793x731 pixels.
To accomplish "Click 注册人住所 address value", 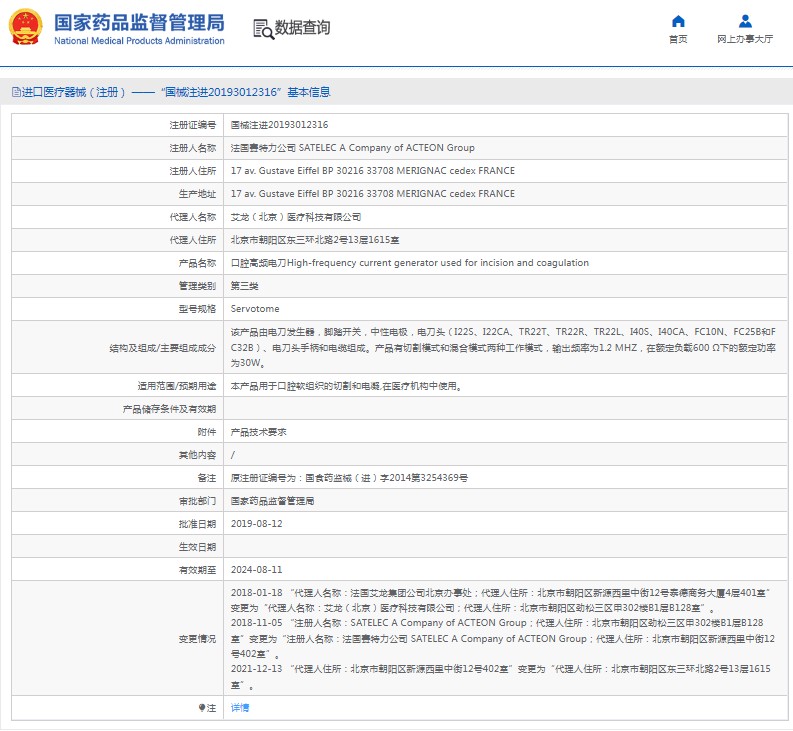I will tap(373, 171).
